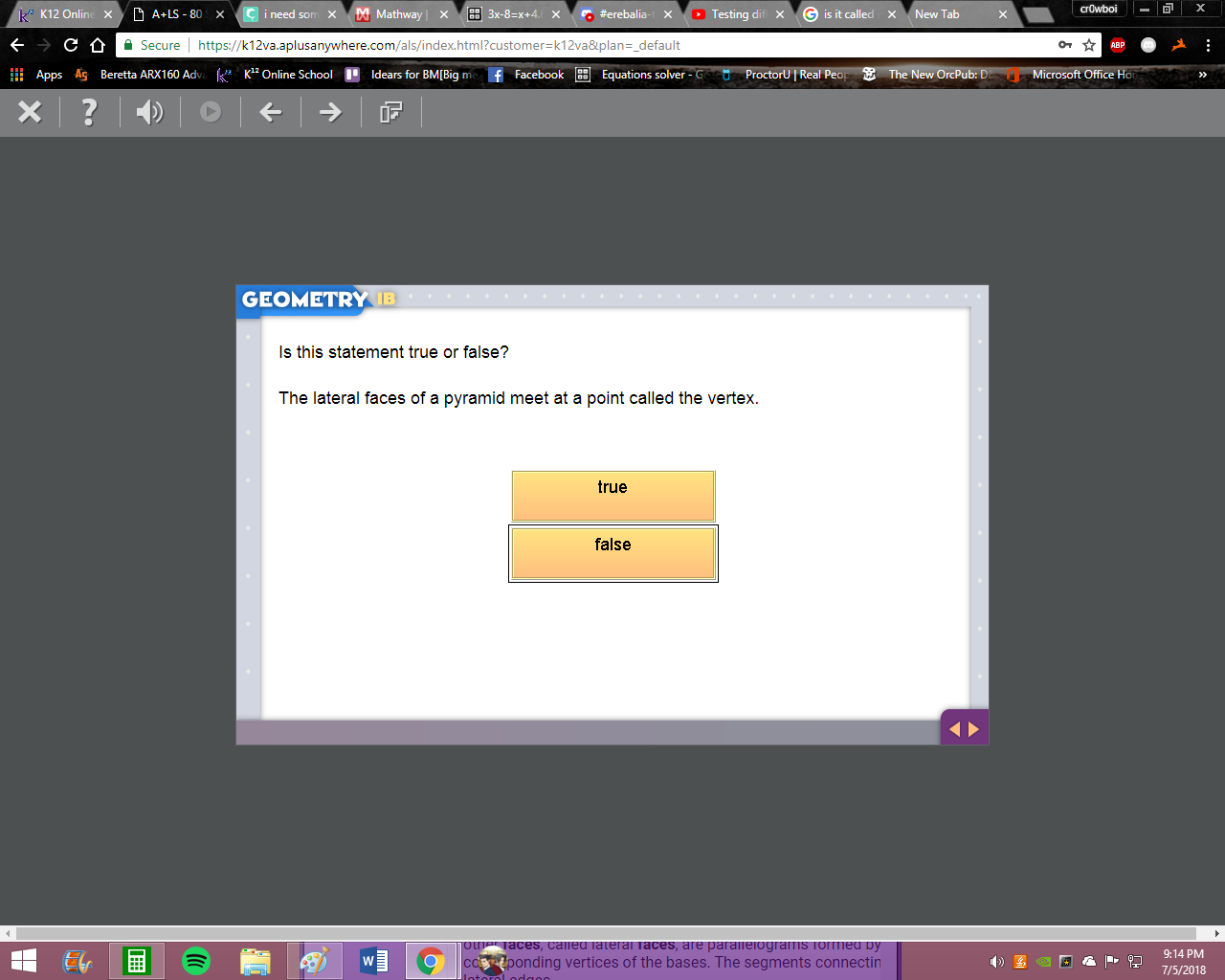The height and width of the screenshot is (980, 1225).
Task: Open the lesson outline icon in toolbar
Action: pyautogui.click(x=390, y=112)
